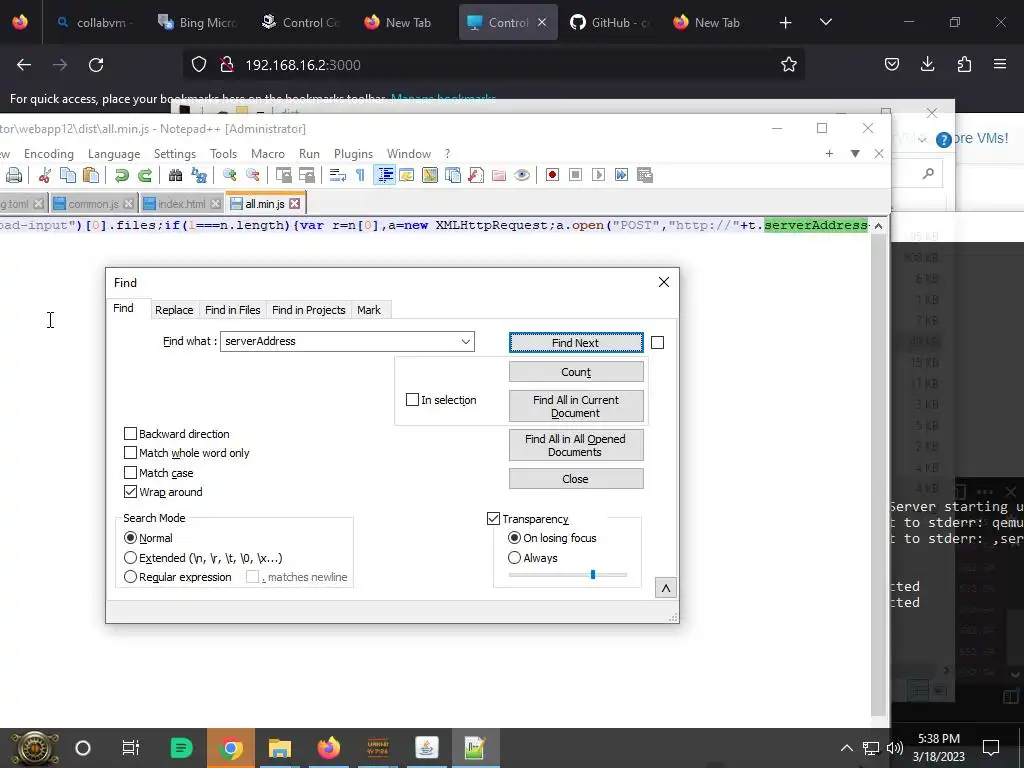Click the macro Playback icon
The height and width of the screenshot is (768, 1024).
tap(598, 175)
